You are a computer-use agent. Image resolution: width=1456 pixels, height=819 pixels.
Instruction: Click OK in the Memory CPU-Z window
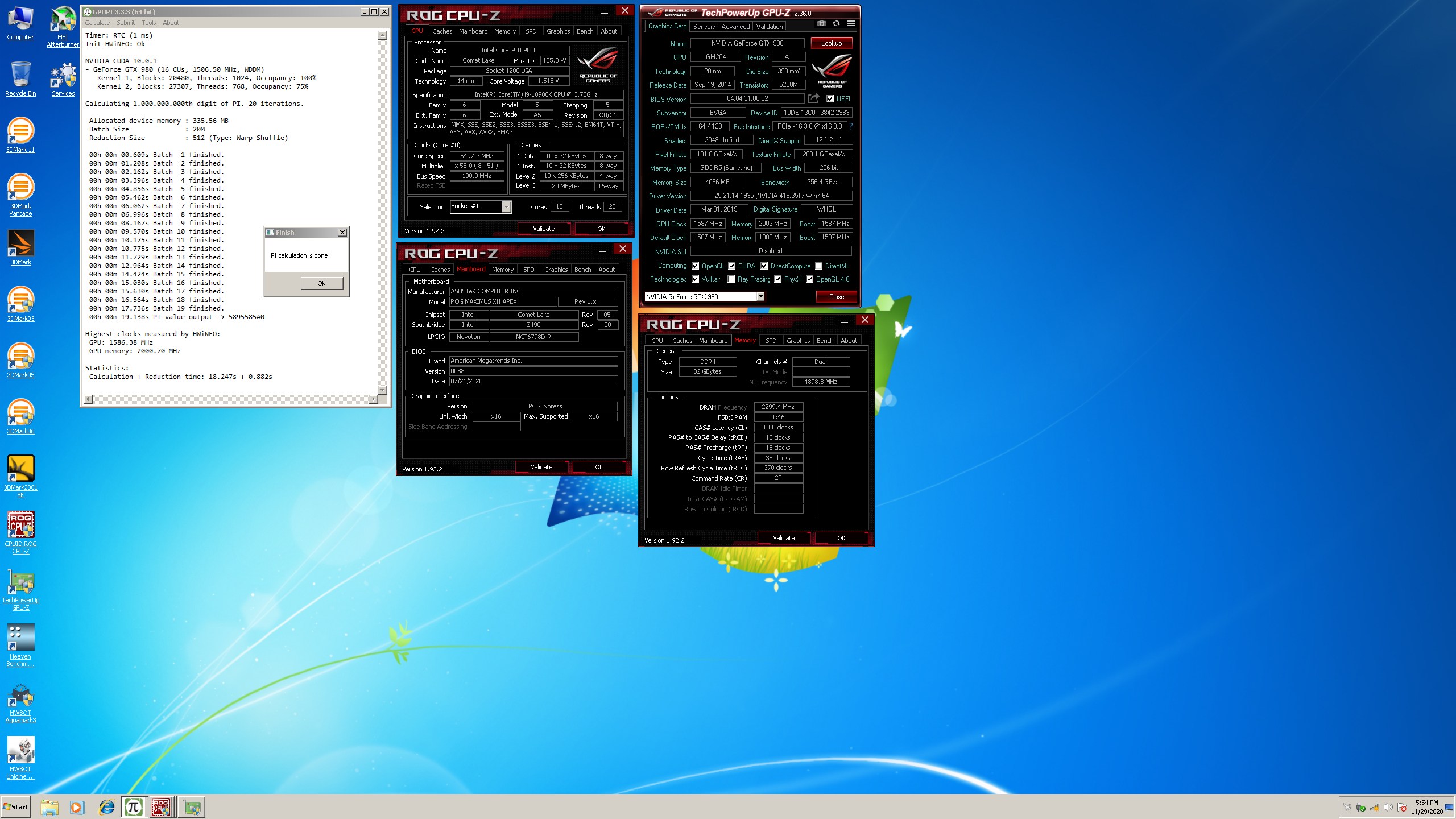pyautogui.click(x=841, y=538)
